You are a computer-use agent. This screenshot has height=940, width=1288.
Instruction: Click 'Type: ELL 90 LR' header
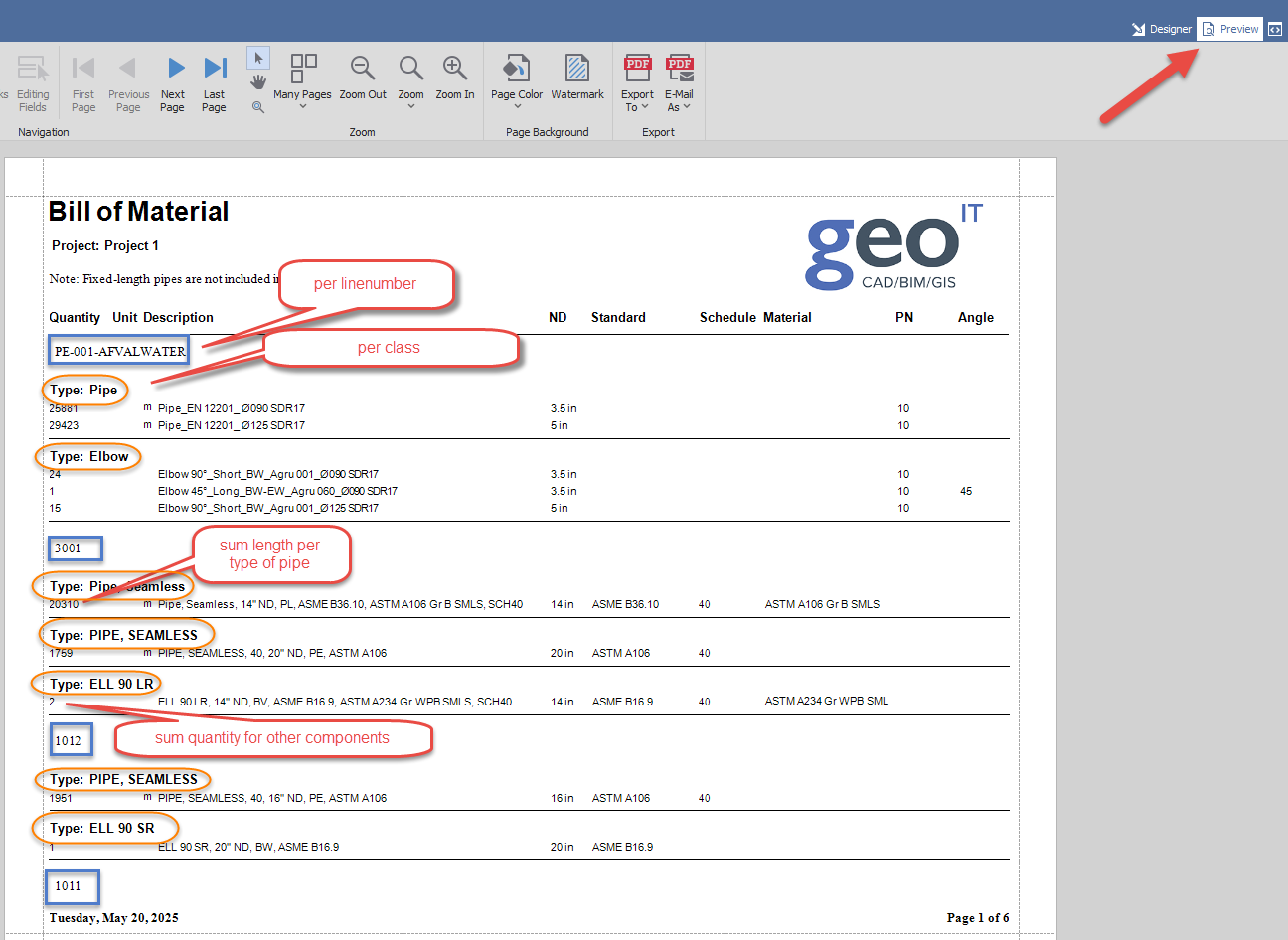pyautogui.click(x=102, y=684)
